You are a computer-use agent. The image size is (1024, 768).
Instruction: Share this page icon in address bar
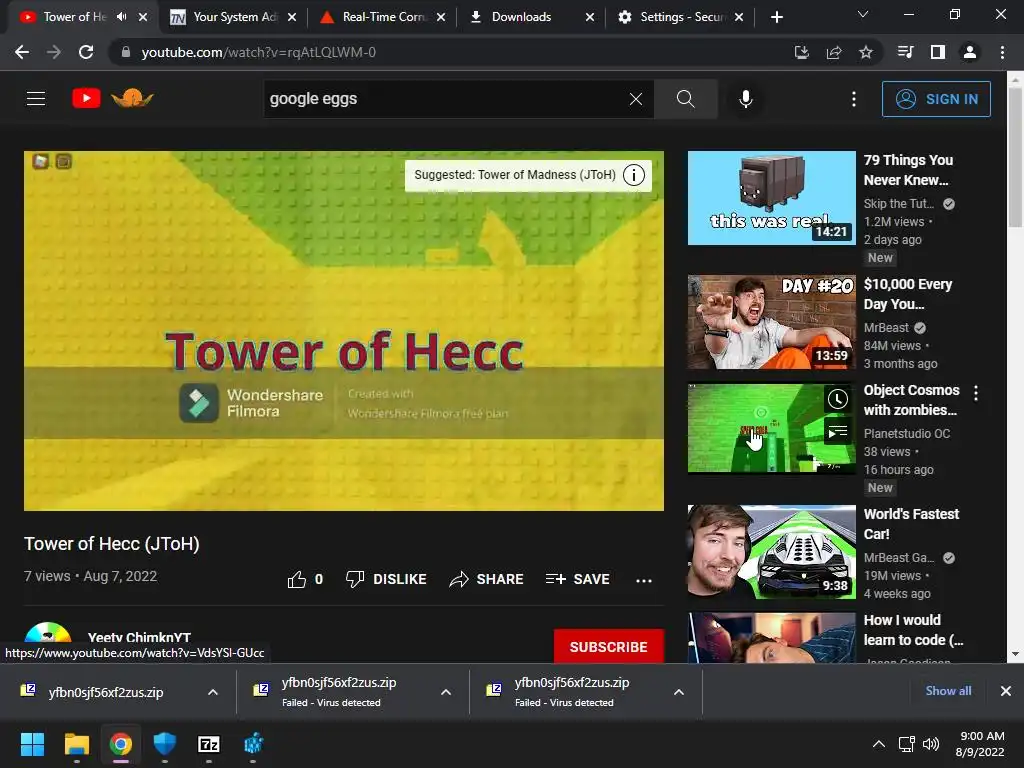(x=834, y=52)
